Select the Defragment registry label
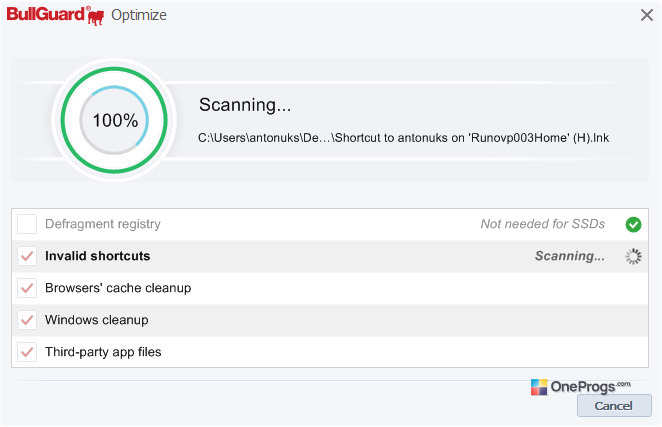Image resolution: width=662 pixels, height=427 pixels. click(x=103, y=224)
